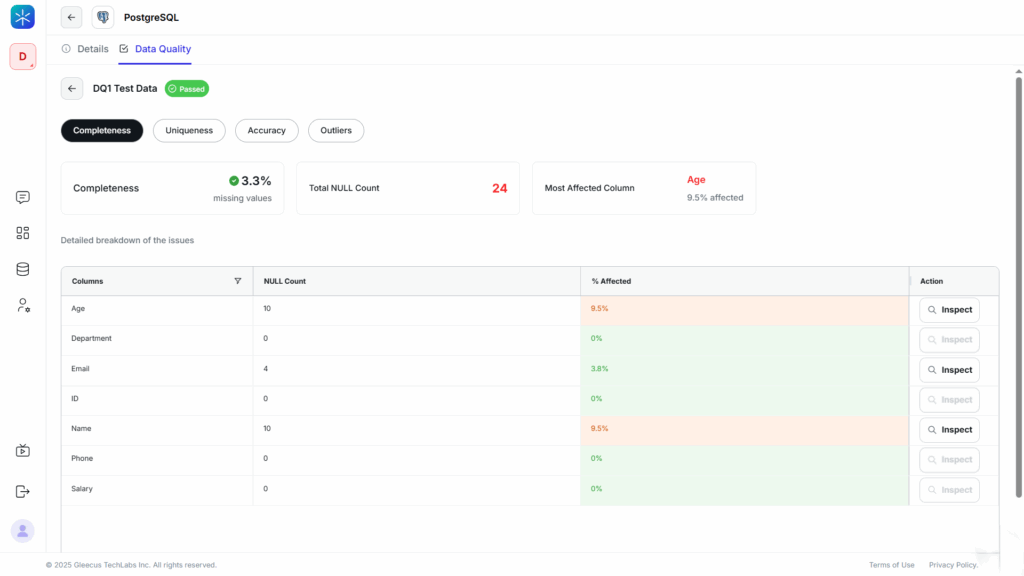Viewport: 1024px width, 576px height.
Task: Inspect the Email column row
Action: pyautogui.click(x=949, y=370)
